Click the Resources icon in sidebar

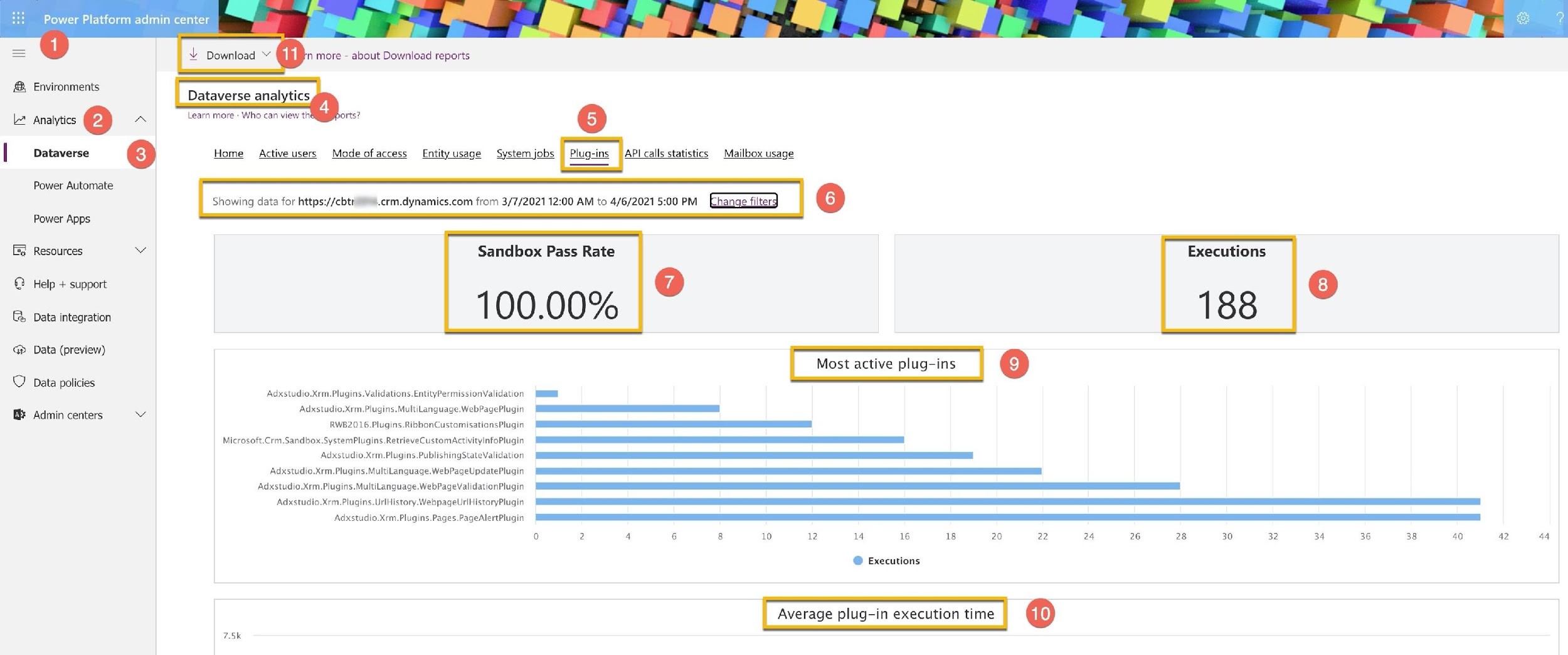[19, 251]
